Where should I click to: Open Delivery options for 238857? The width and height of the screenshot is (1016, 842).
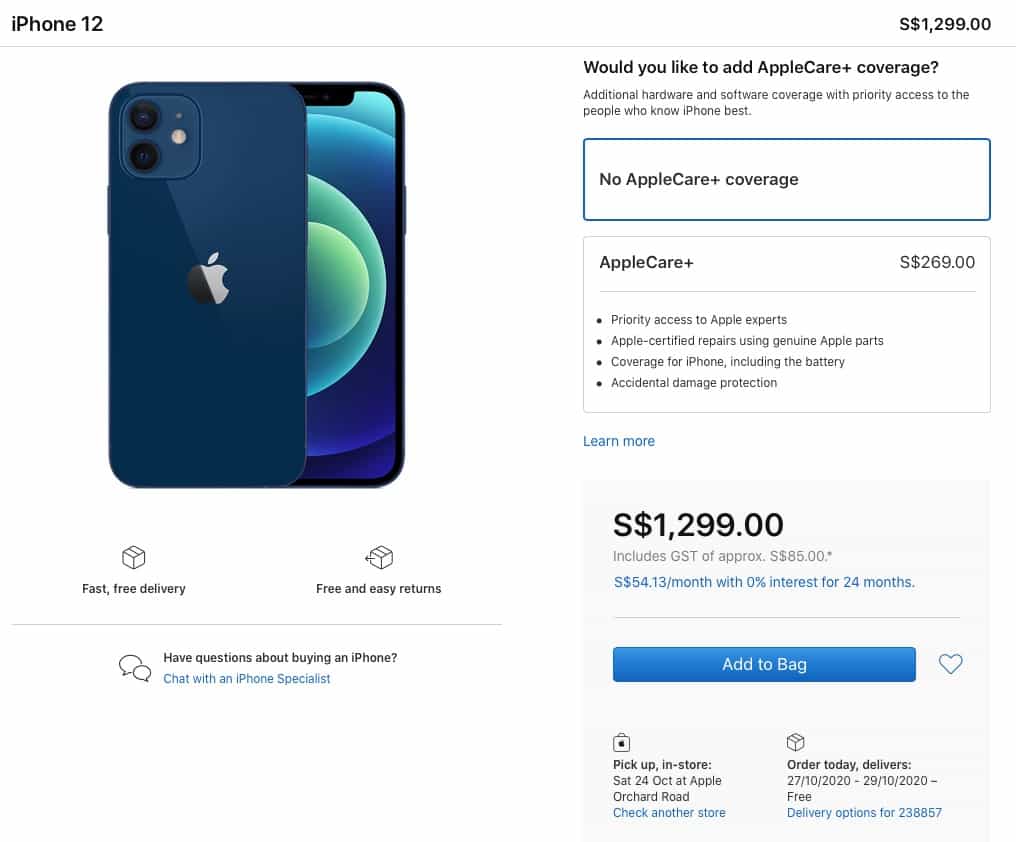point(864,813)
